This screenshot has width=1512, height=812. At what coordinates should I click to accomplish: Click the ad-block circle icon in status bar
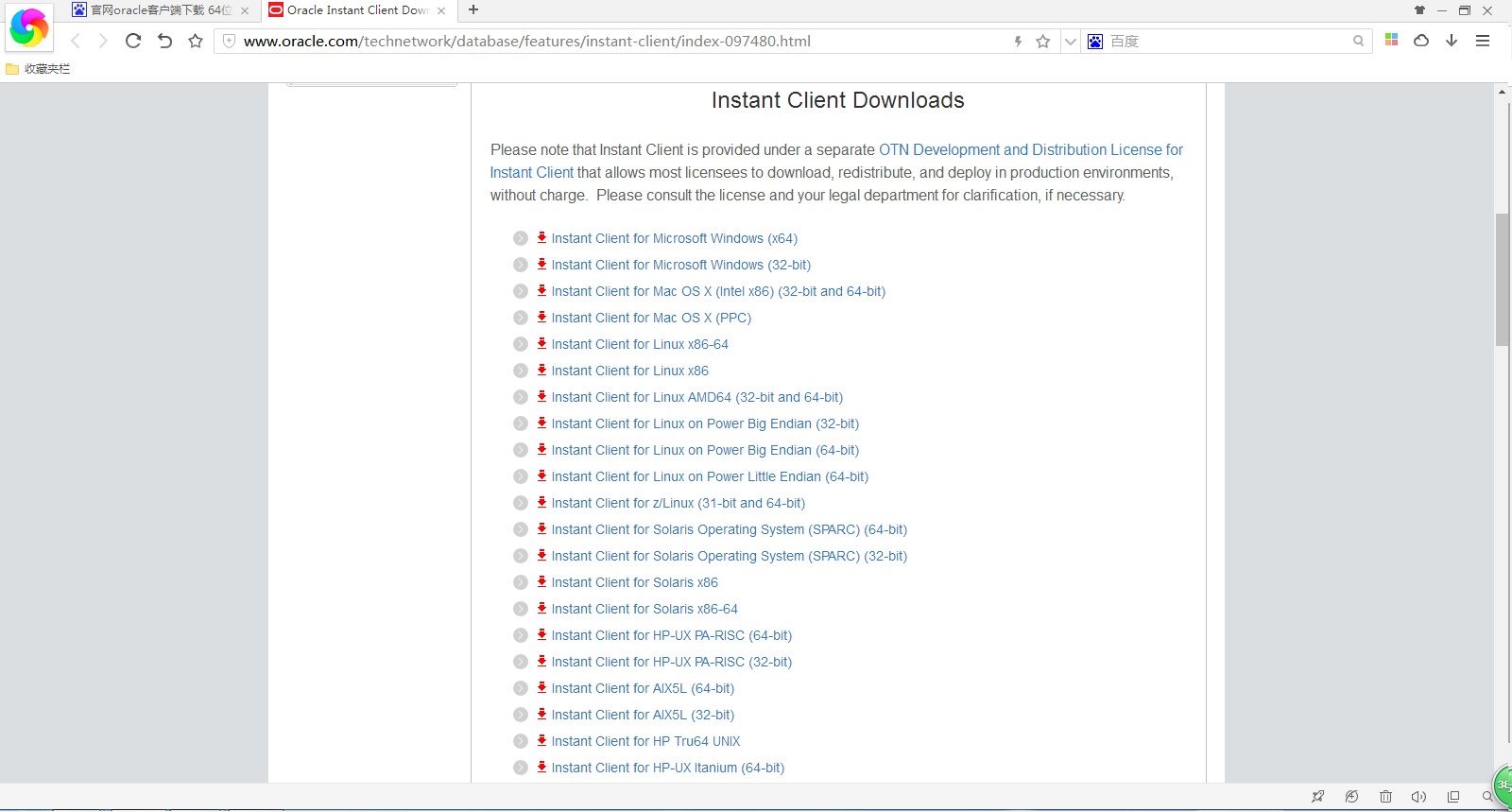[1351, 797]
